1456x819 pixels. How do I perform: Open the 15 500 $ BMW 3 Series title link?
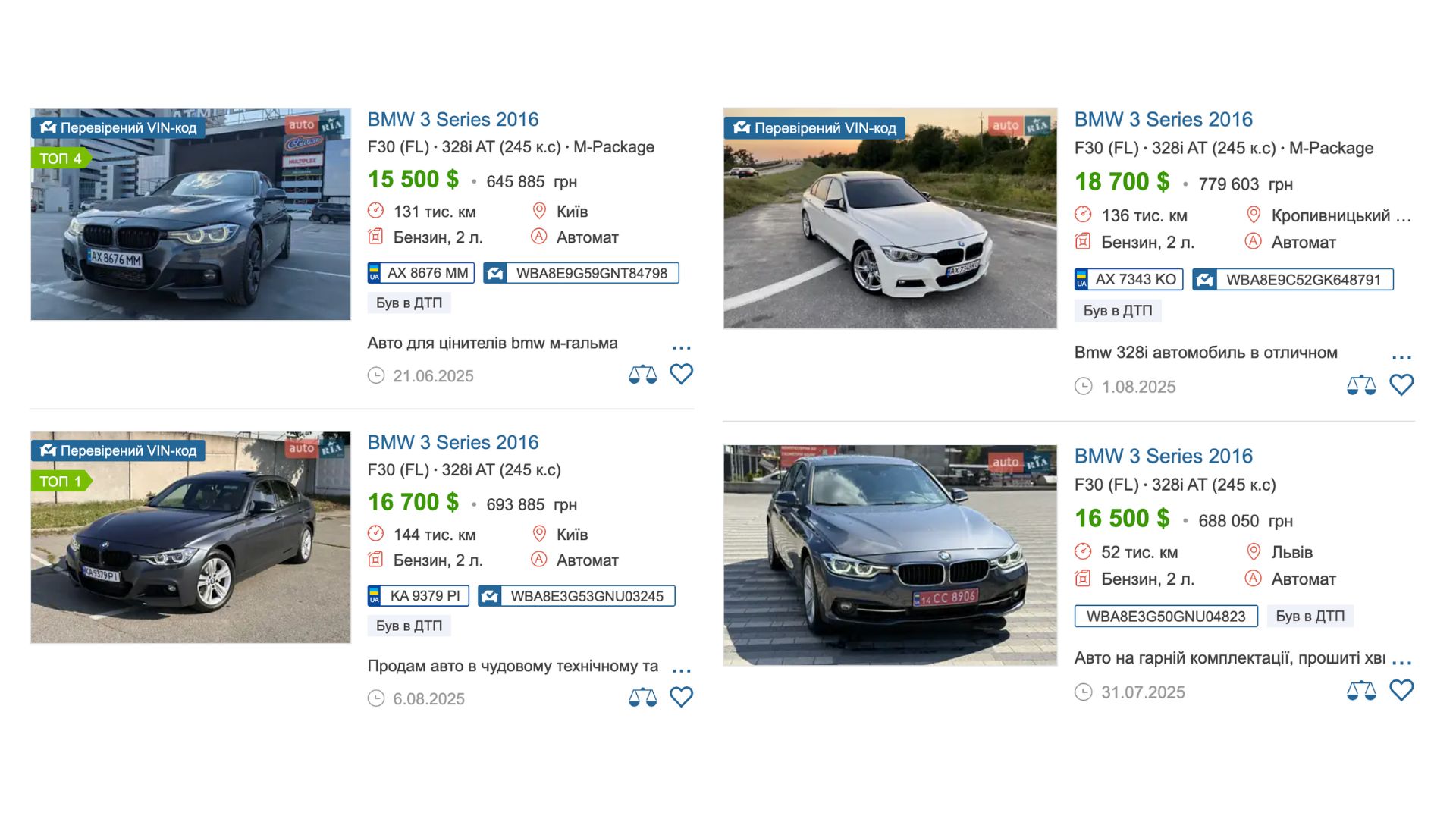[453, 120]
